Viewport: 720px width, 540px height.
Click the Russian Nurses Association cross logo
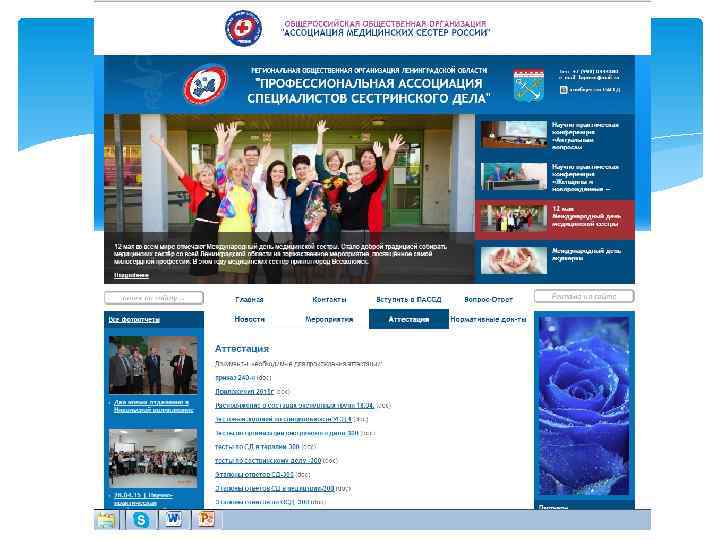[243, 28]
